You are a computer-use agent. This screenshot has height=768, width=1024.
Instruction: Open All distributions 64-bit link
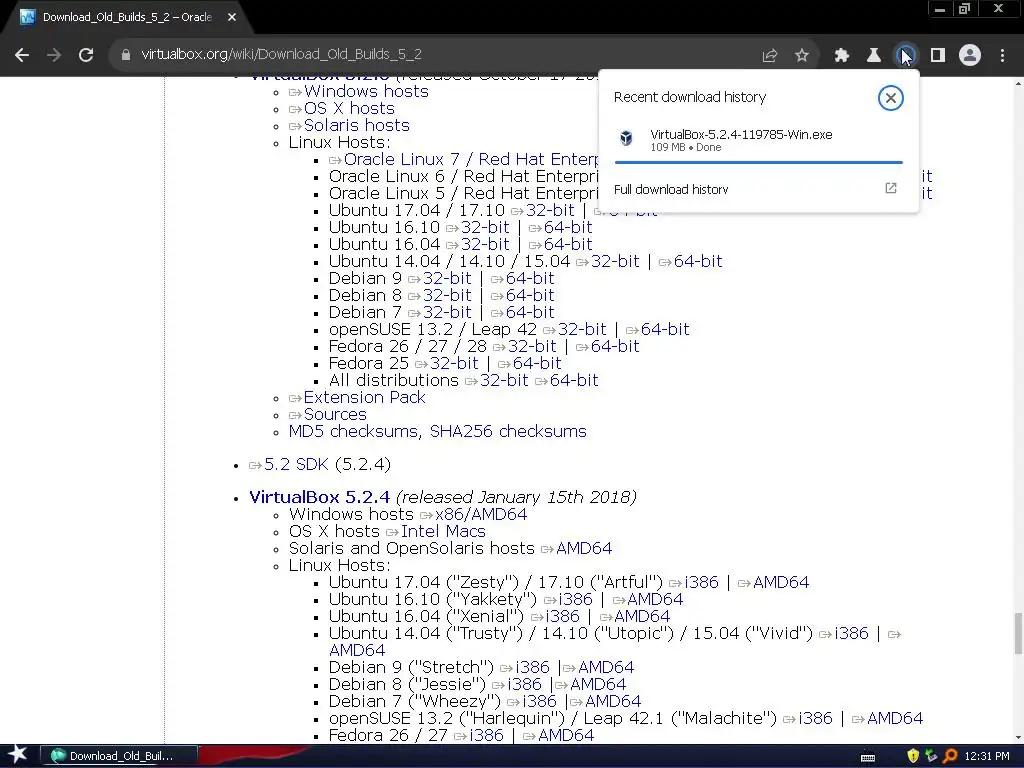pyautogui.click(x=573, y=380)
